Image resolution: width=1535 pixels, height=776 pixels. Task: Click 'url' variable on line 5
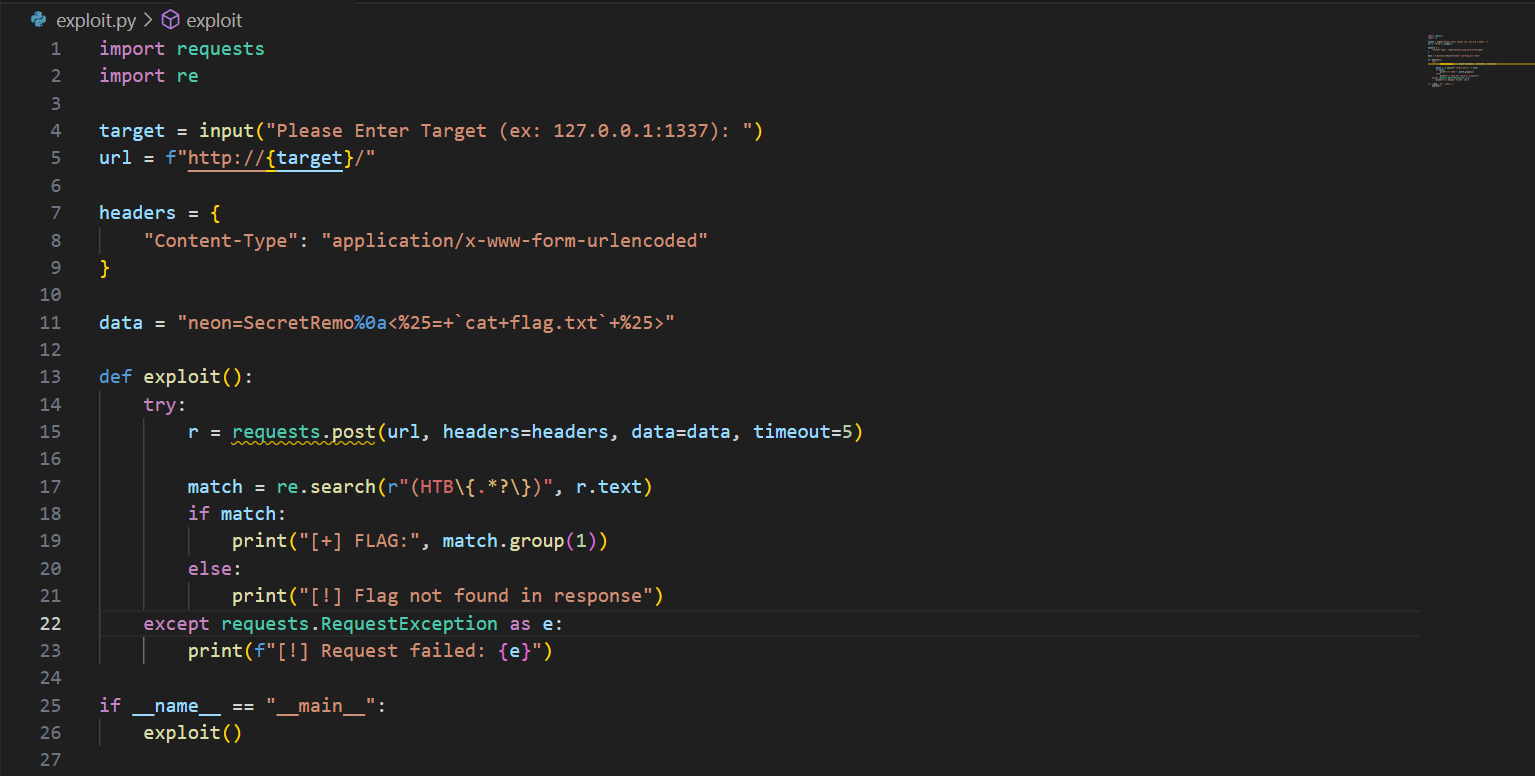point(115,158)
